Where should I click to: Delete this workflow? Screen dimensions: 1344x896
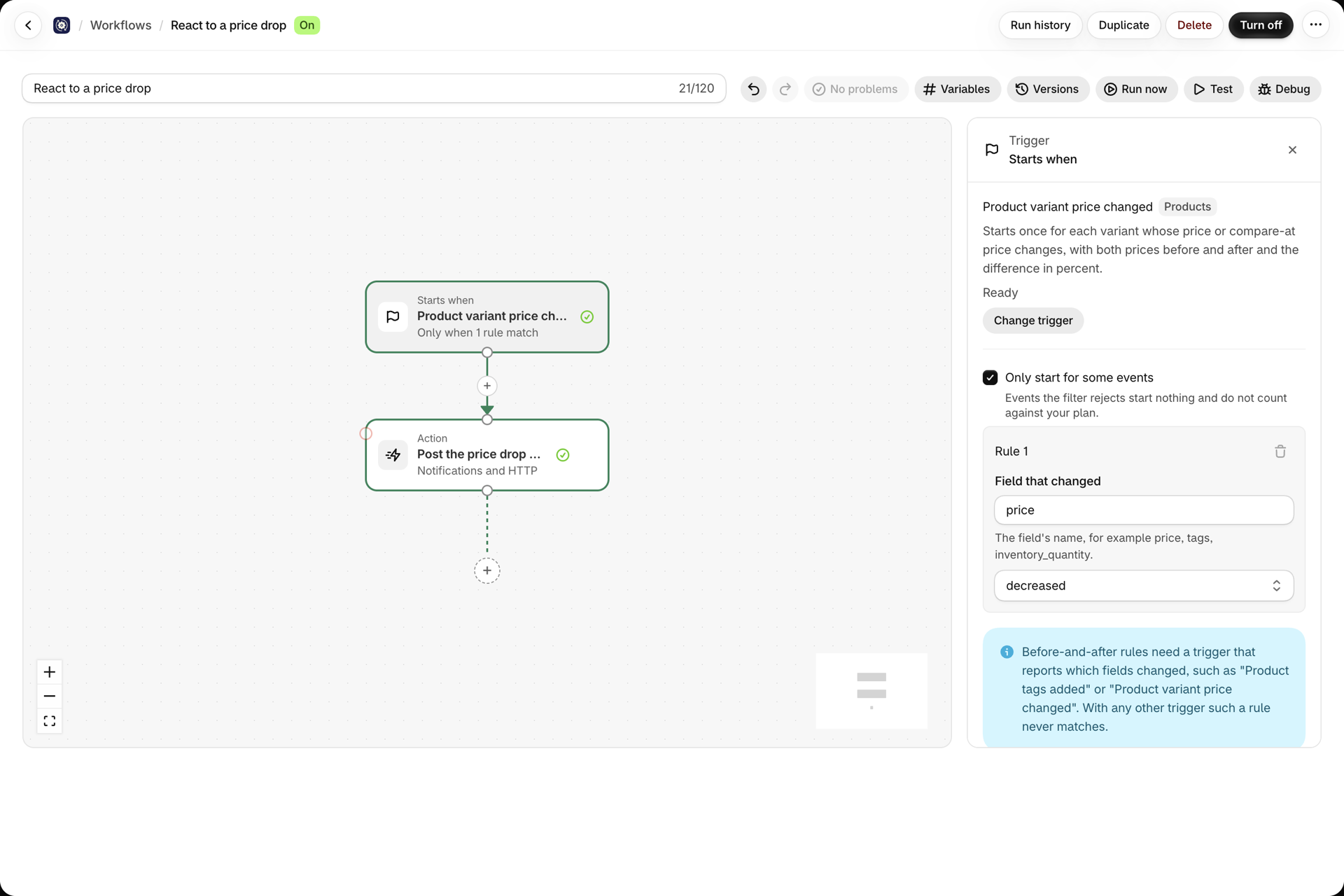coord(1194,25)
